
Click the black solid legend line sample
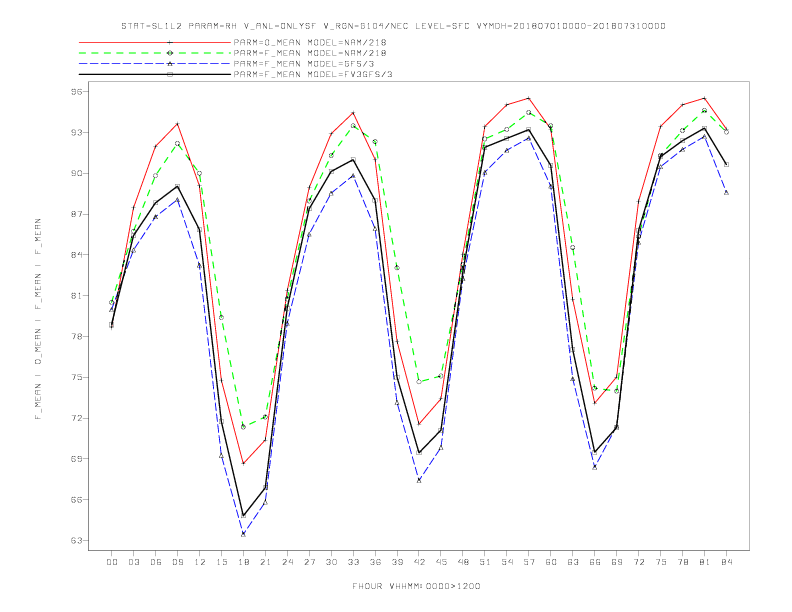[155, 74]
